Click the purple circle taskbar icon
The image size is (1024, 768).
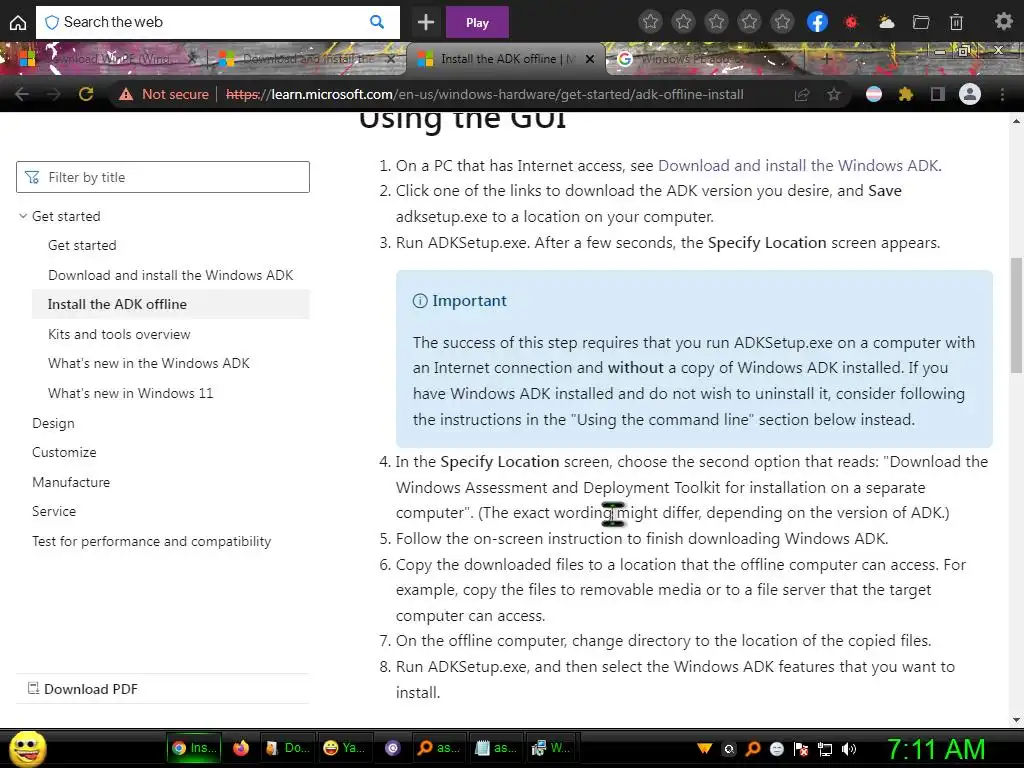point(392,748)
